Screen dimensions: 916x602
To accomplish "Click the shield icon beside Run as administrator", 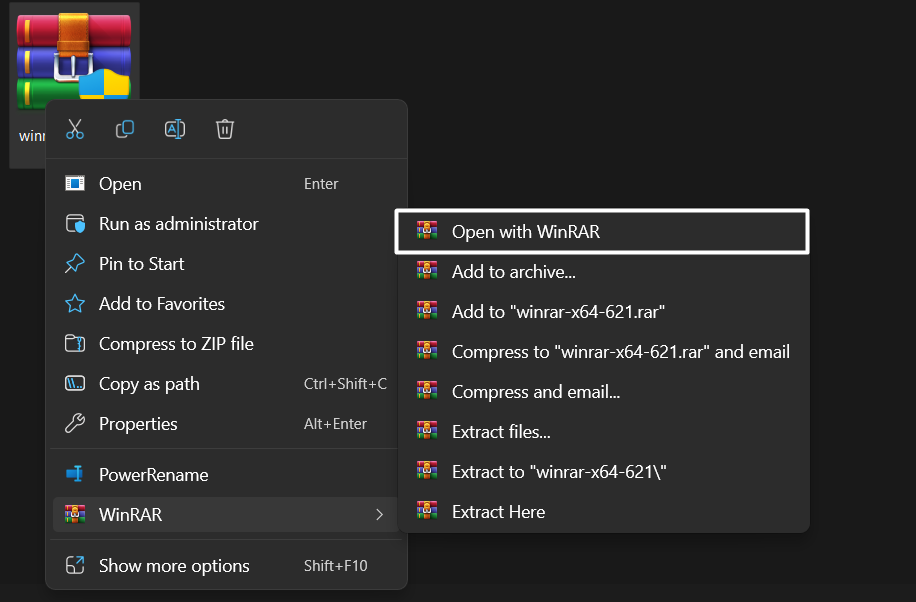I will point(74,223).
